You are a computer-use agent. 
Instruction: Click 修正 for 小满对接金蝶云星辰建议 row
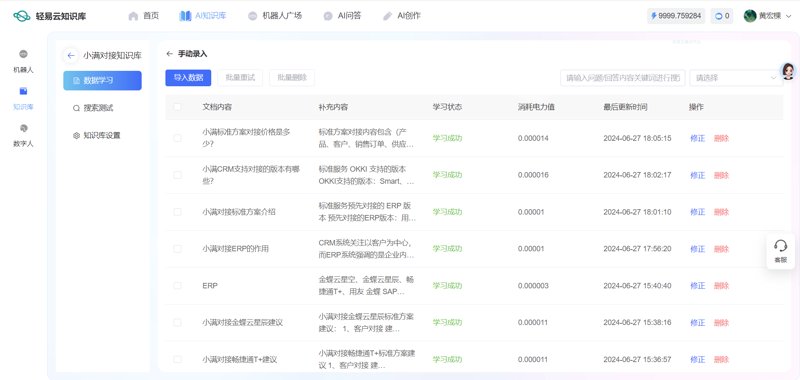(697, 322)
